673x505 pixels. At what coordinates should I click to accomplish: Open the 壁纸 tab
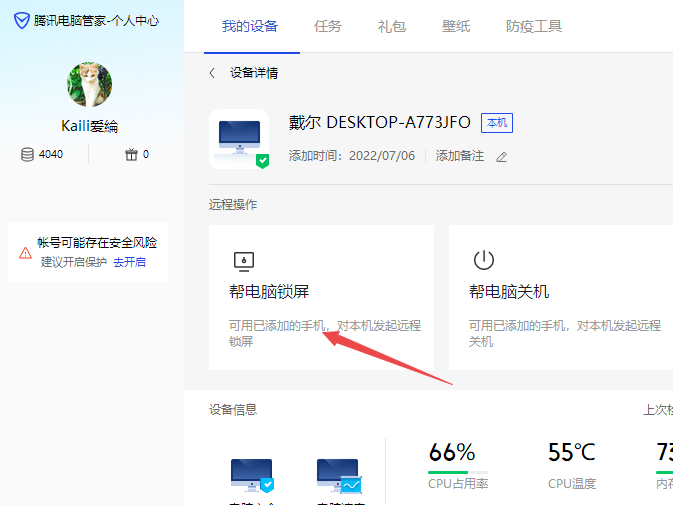coord(456,27)
